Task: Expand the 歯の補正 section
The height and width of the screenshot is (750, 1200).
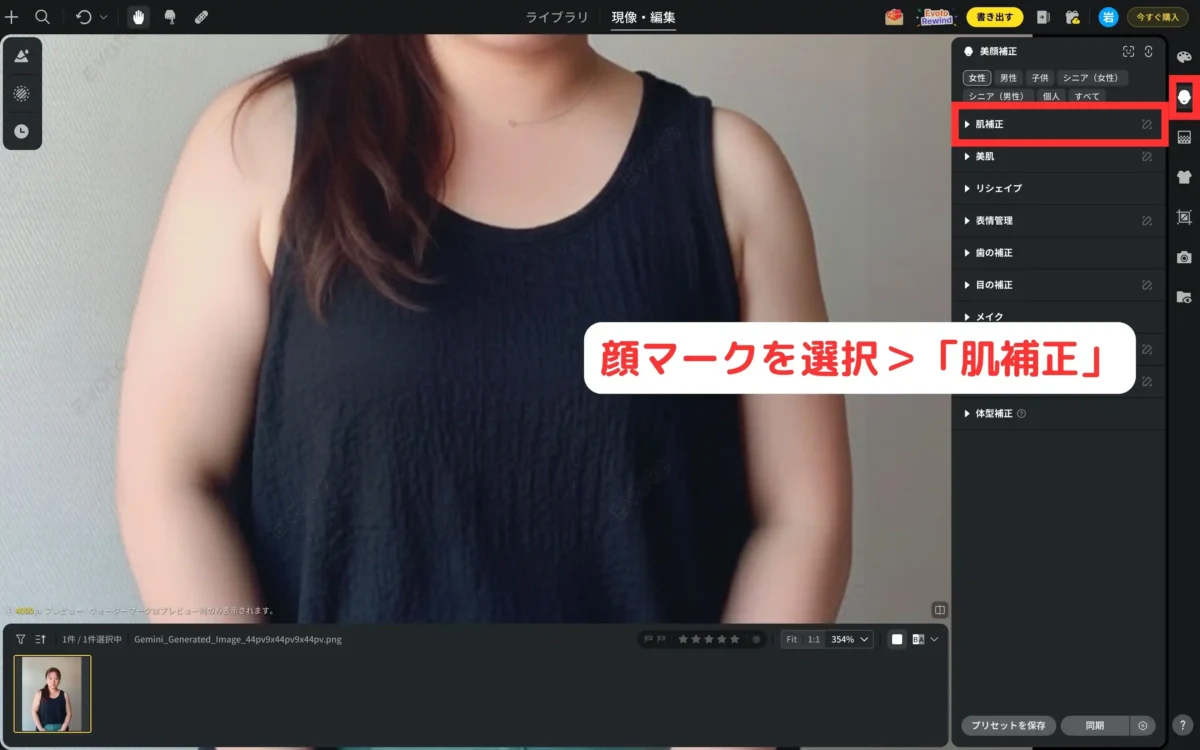Action: tap(1058, 252)
